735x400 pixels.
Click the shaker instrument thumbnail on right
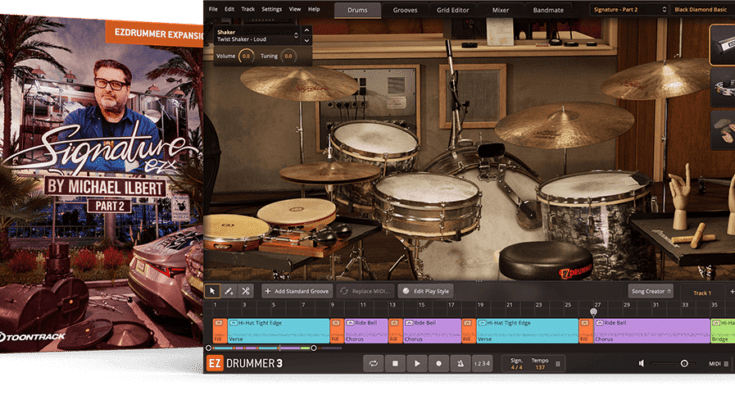(x=724, y=41)
